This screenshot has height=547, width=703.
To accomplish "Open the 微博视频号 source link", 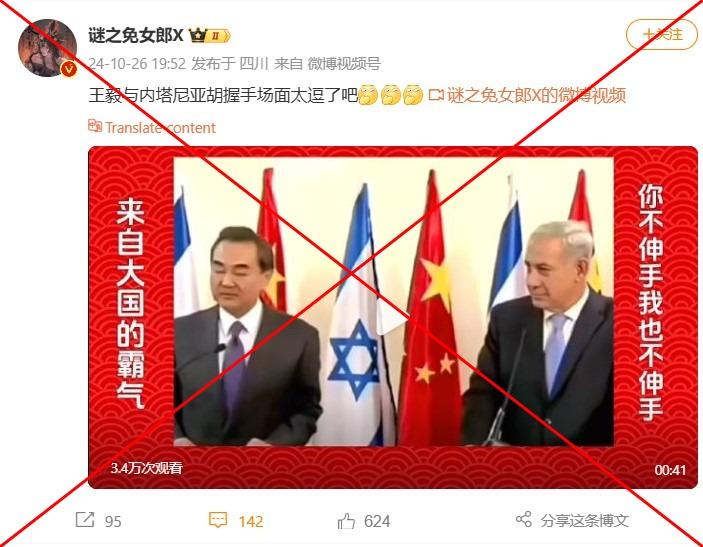I will [x=344, y=64].
